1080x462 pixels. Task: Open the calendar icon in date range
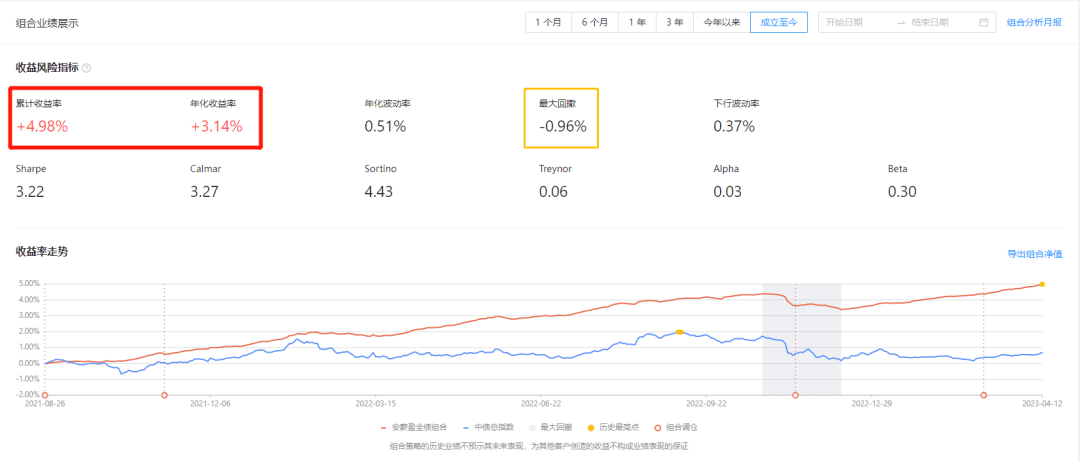[x=983, y=22]
